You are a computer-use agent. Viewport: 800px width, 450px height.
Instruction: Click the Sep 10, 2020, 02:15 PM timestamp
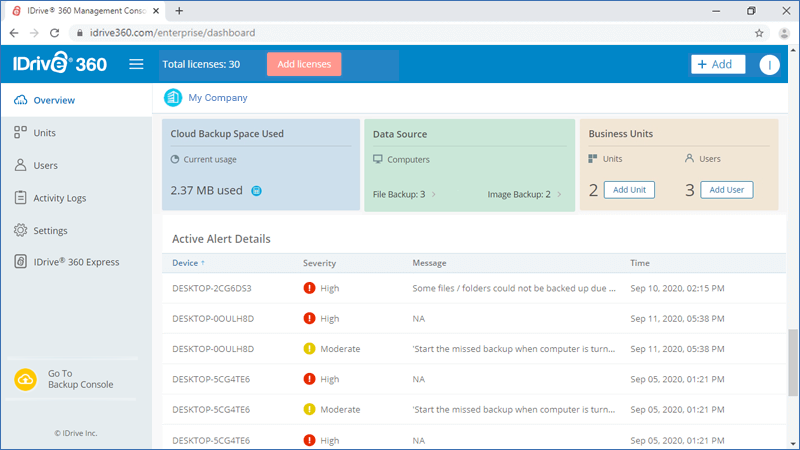coord(677,288)
